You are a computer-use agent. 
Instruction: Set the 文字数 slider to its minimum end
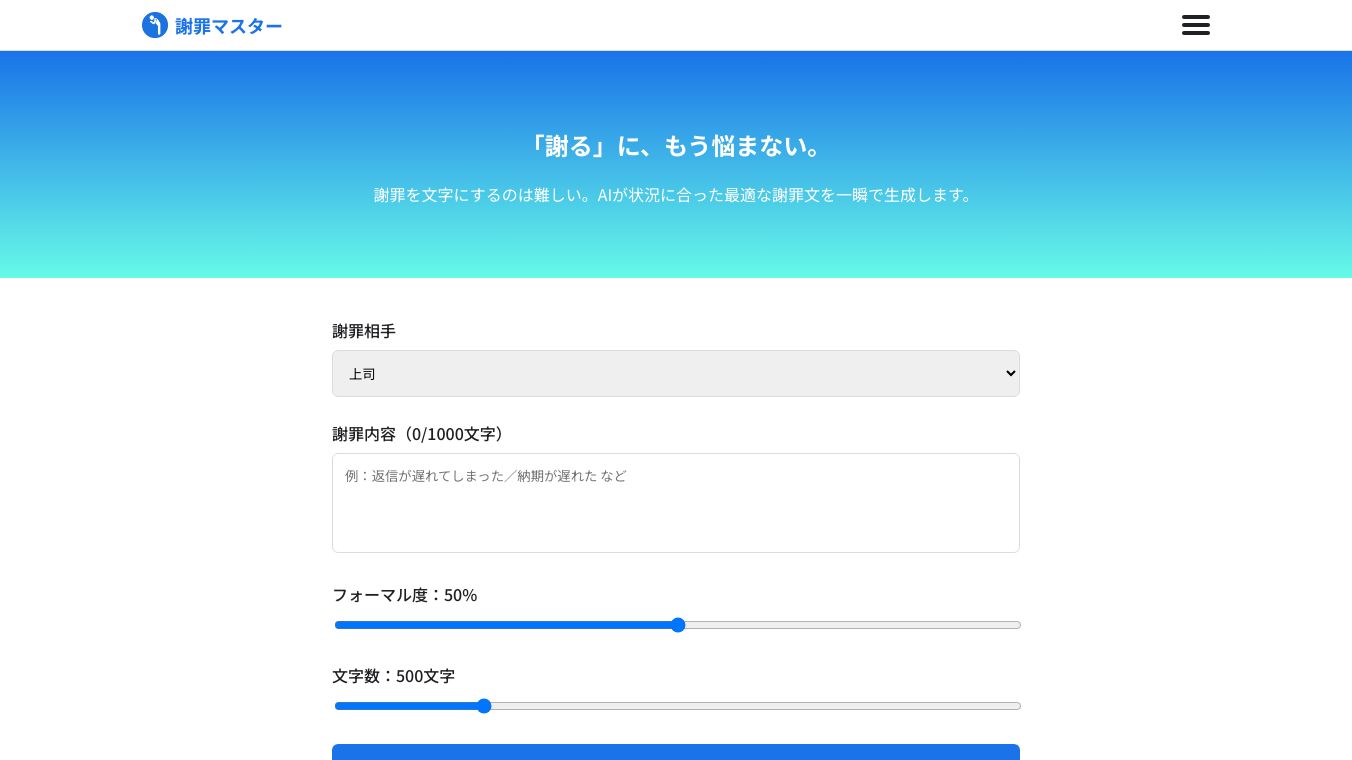tap(337, 706)
